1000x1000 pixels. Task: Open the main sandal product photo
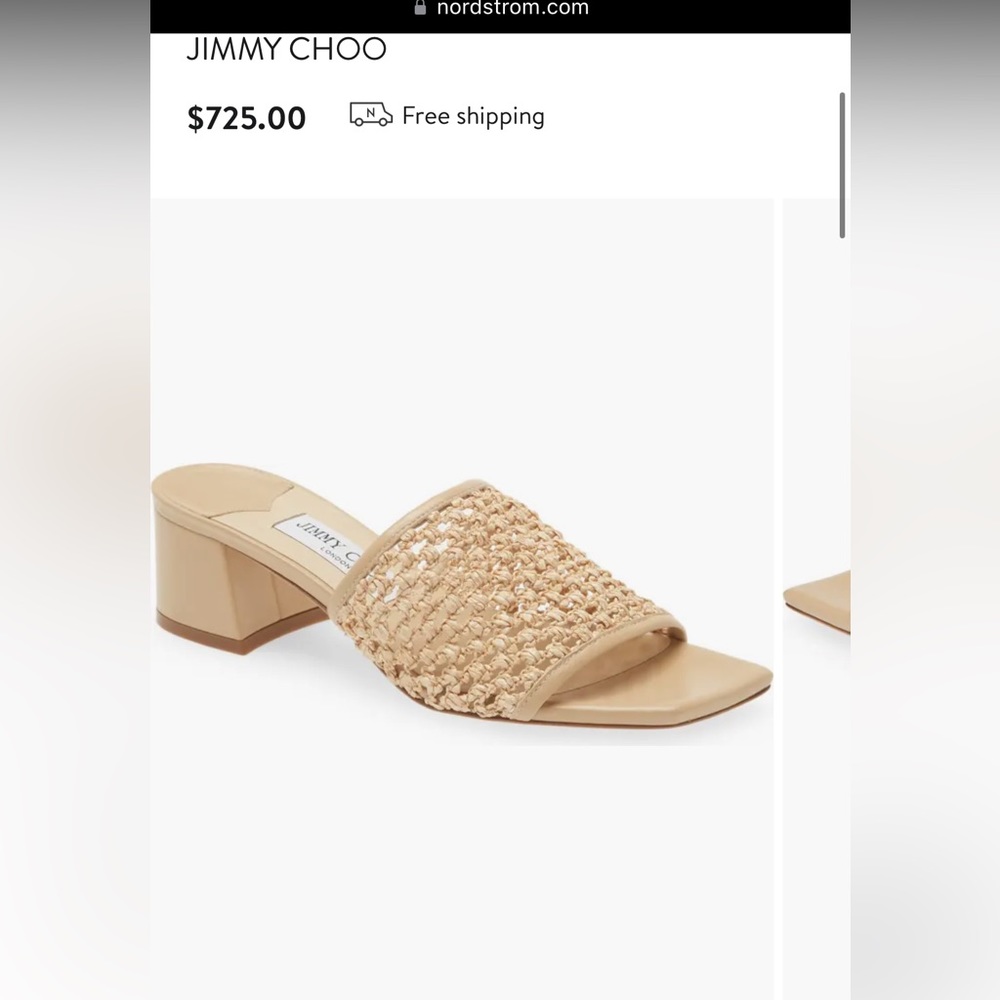click(x=465, y=590)
